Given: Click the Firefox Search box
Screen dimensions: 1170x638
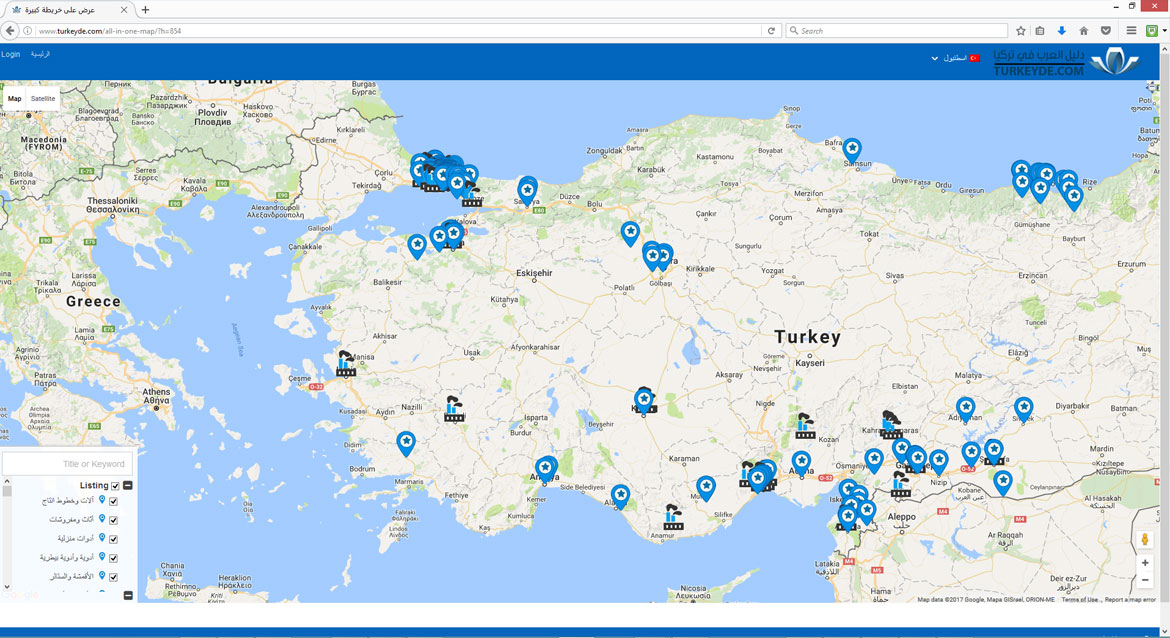Looking at the screenshot, I should click(896, 31).
